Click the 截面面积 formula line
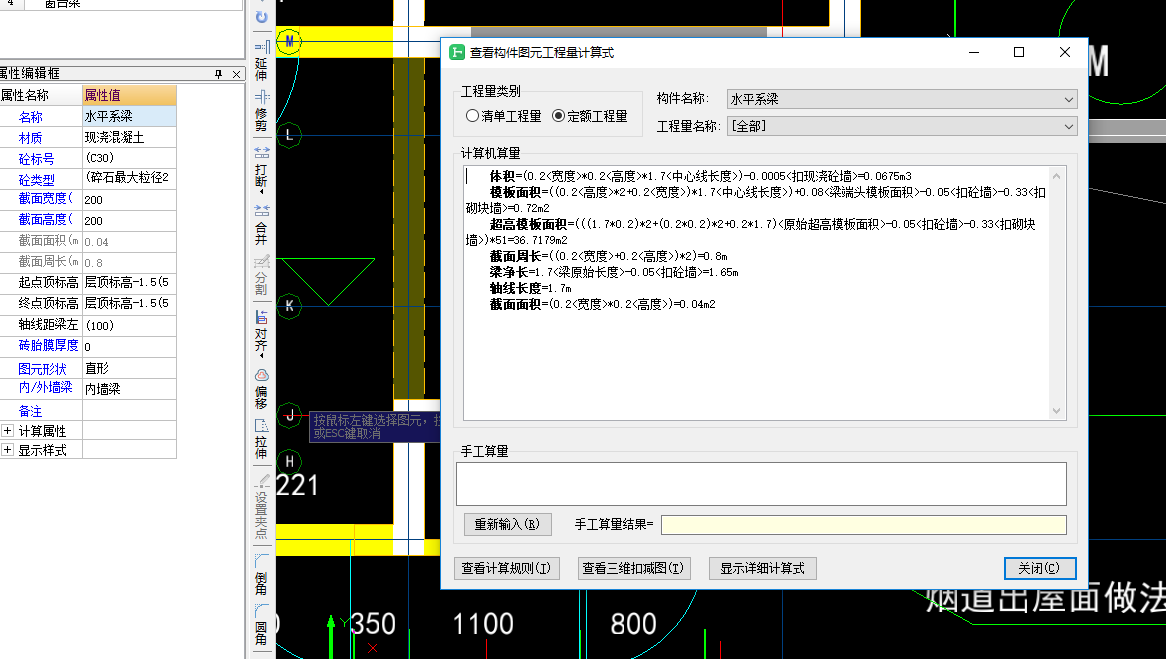 (x=602, y=304)
